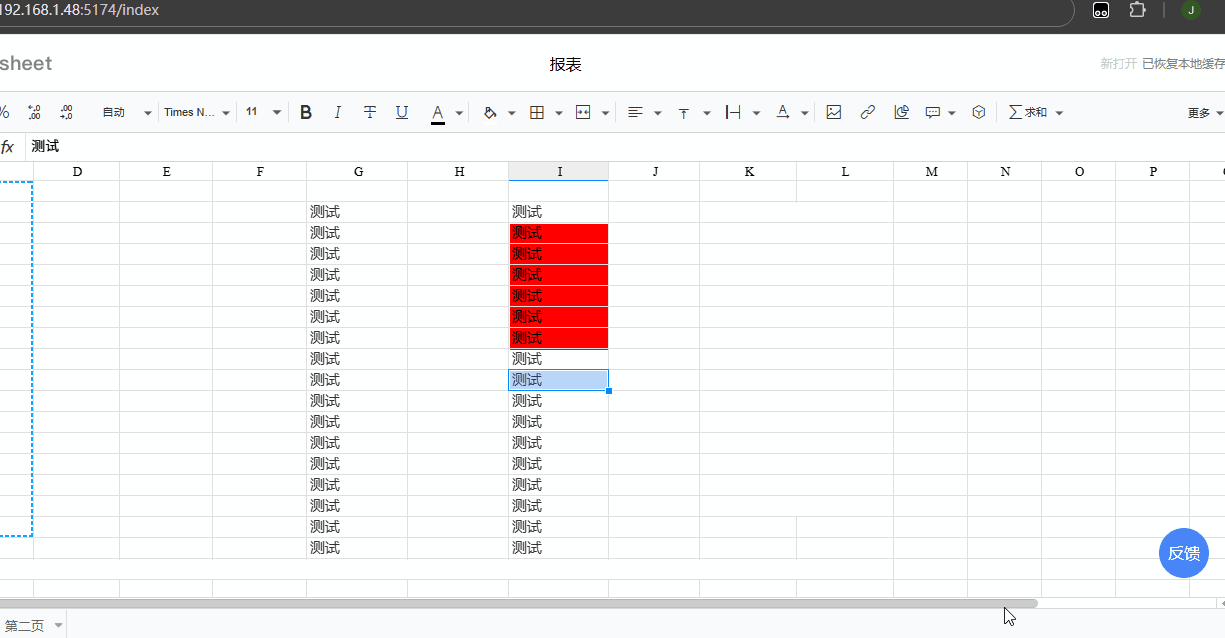1225x638 pixels.
Task: Select column K header
Action: click(749, 172)
